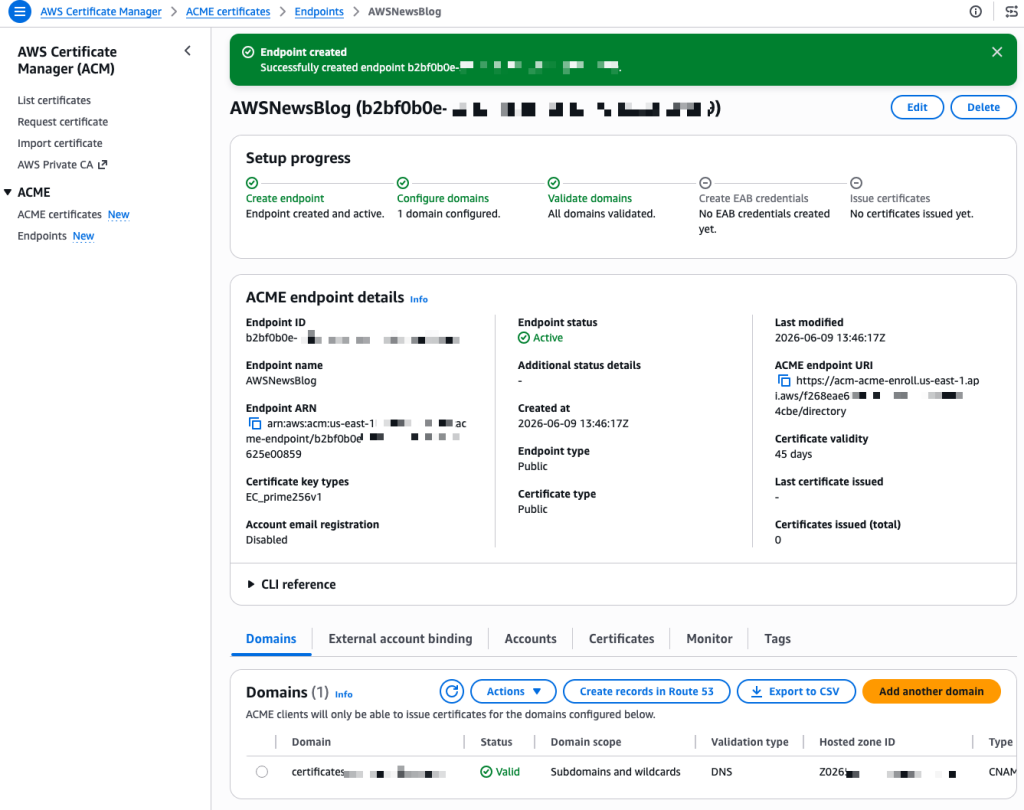This screenshot has height=810, width=1024.
Task: Click the Domain column header
Action: [311, 742]
